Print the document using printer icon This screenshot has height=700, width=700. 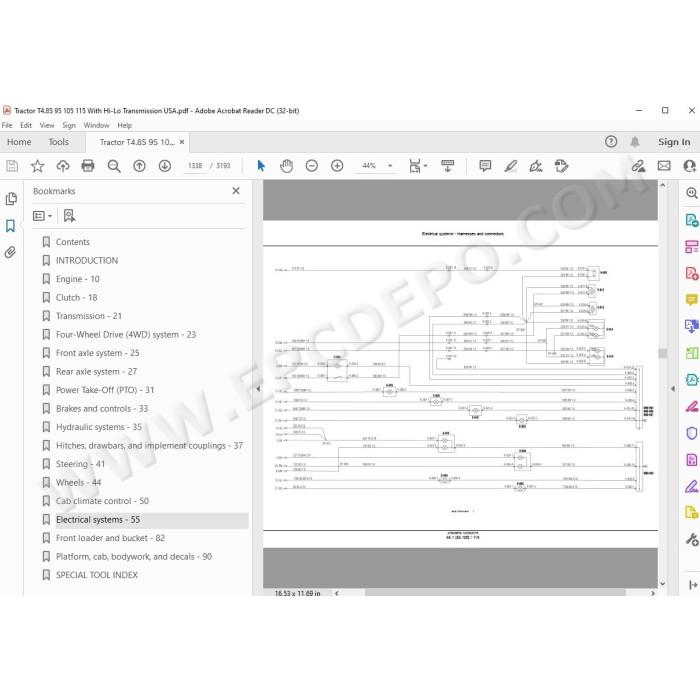(x=88, y=166)
